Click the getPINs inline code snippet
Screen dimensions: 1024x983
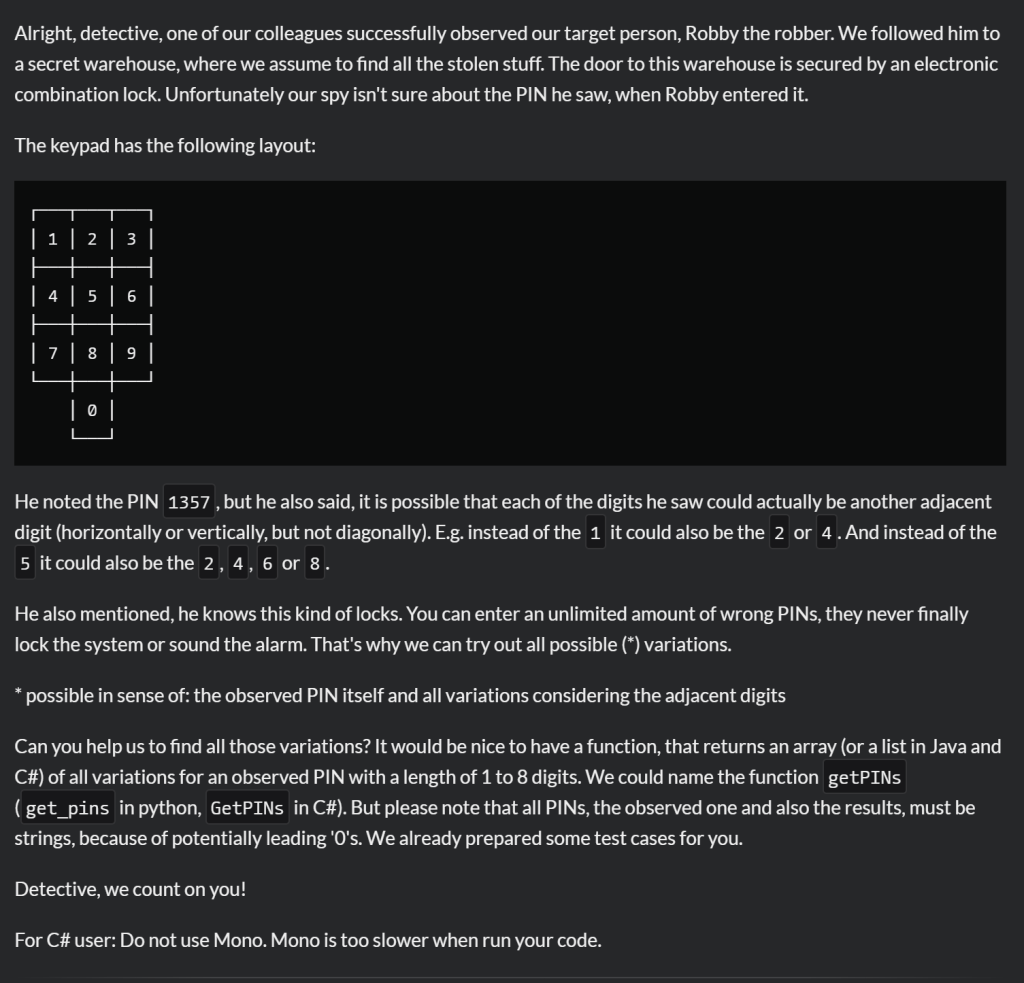pyautogui.click(x=865, y=778)
